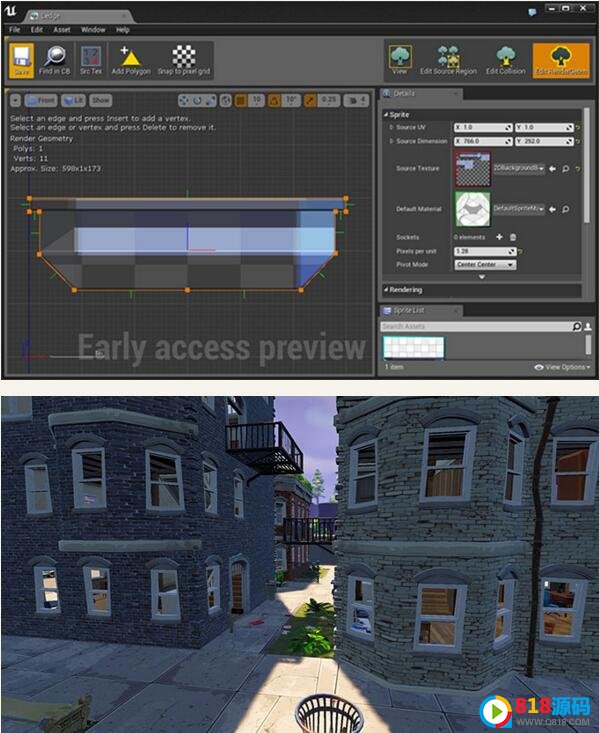Click the Show viewport button

[101, 100]
